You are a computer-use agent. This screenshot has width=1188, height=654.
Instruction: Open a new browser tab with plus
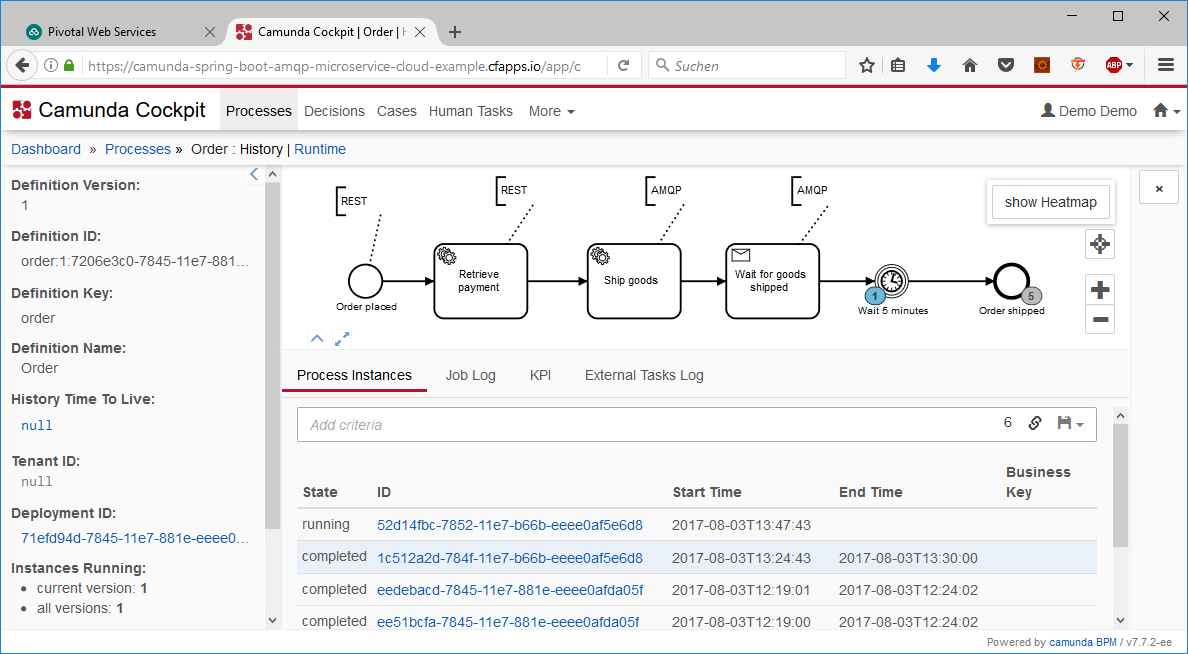tap(455, 32)
